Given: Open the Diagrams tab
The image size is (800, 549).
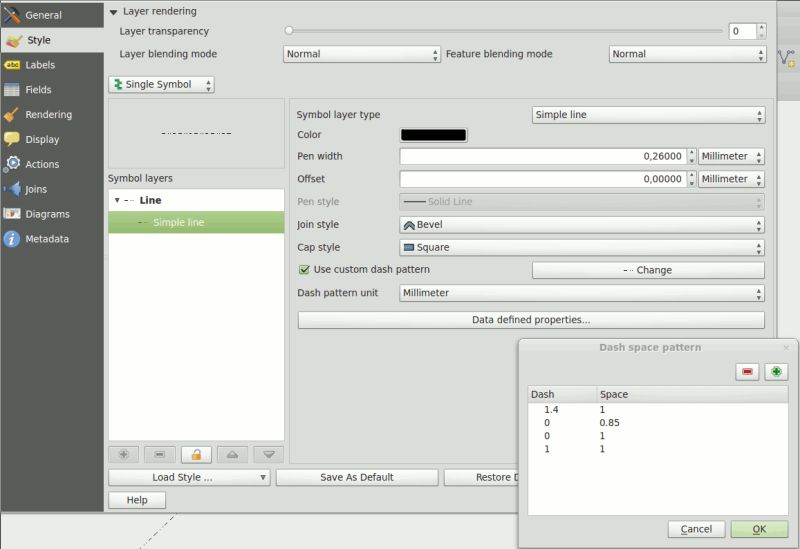Looking at the screenshot, I should click(x=52, y=214).
